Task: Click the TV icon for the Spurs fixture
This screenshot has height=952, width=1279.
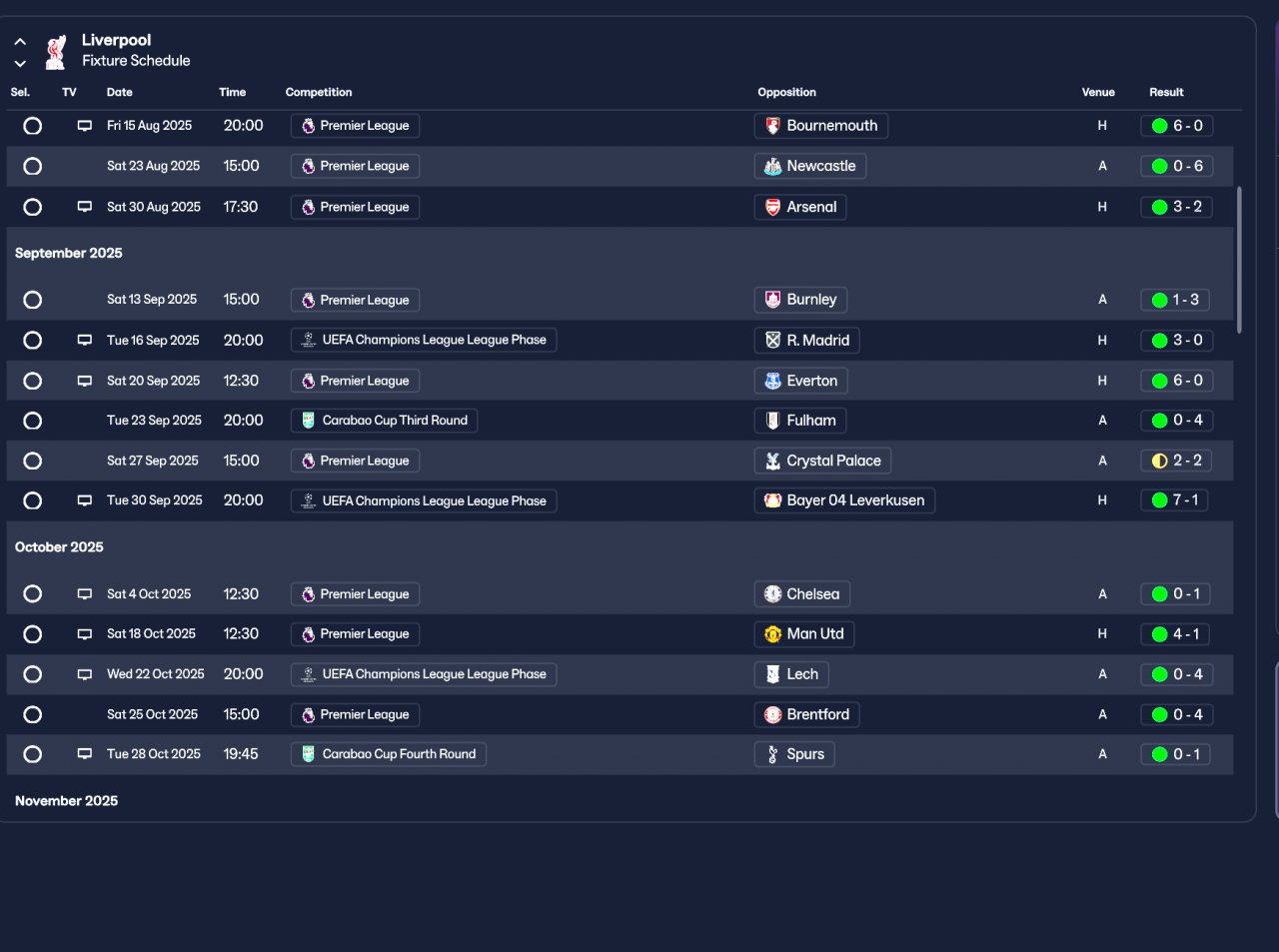Action: (85, 754)
